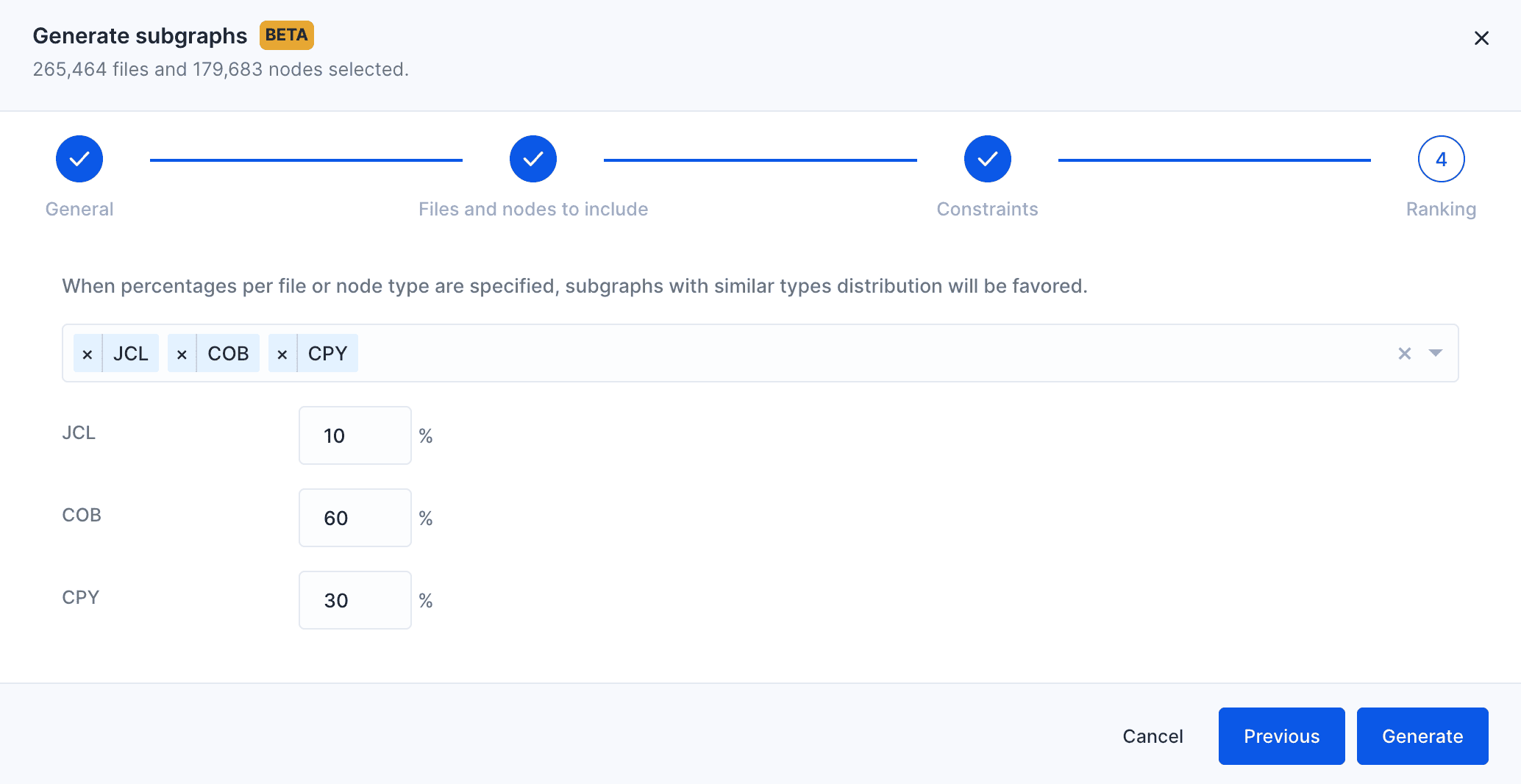The width and height of the screenshot is (1521, 784).
Task: Clear all selected types
Action: tap(1405, 354)
